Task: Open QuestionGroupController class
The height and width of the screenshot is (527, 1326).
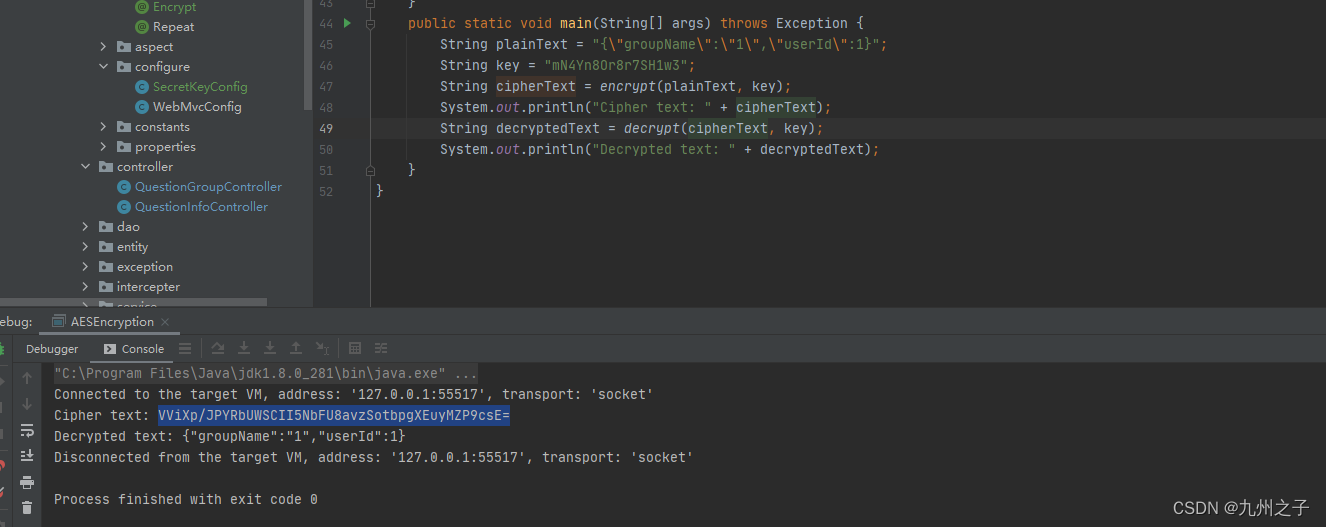Action: [208, 187]
